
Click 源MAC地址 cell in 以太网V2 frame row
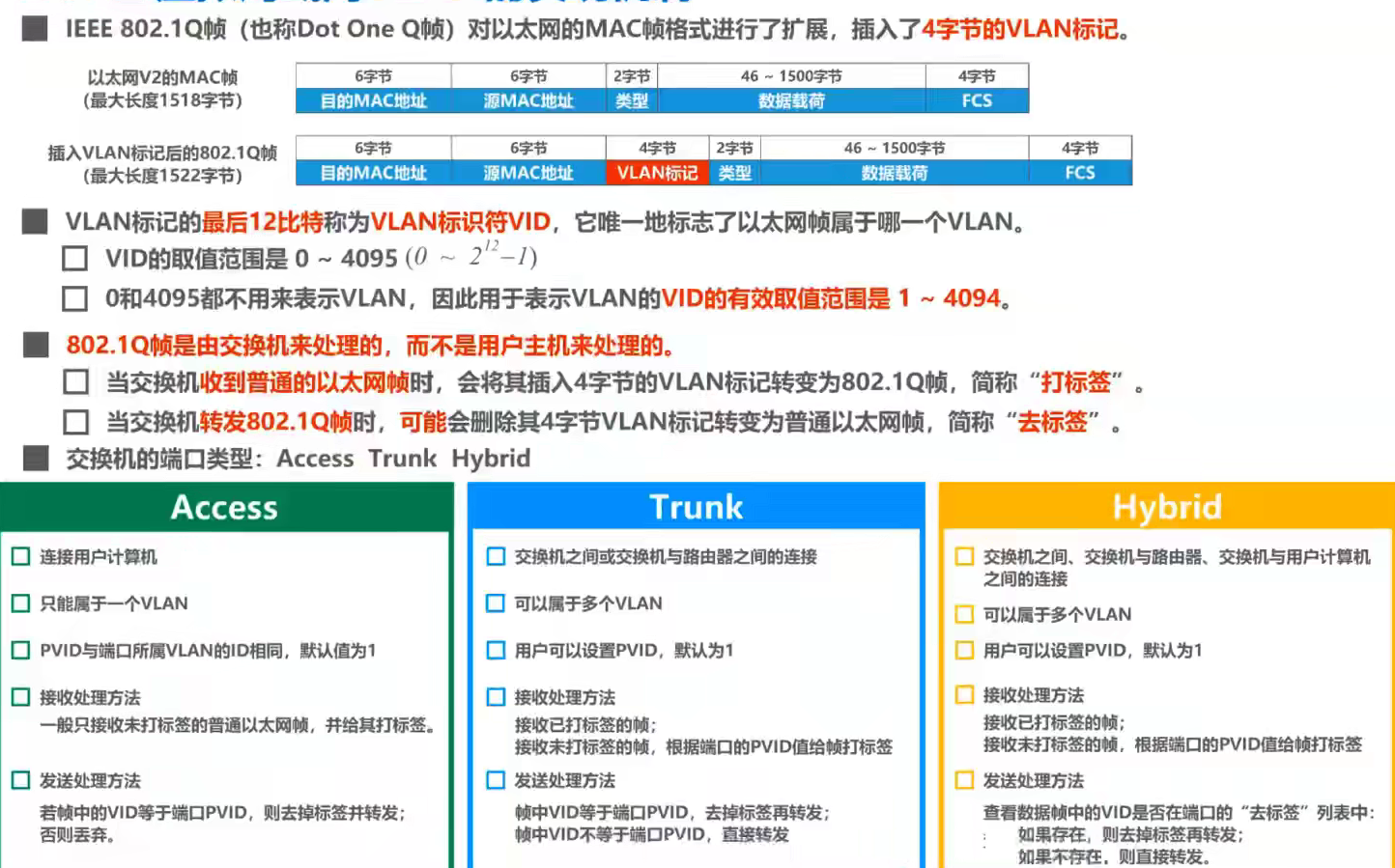[x=528, y=100]
